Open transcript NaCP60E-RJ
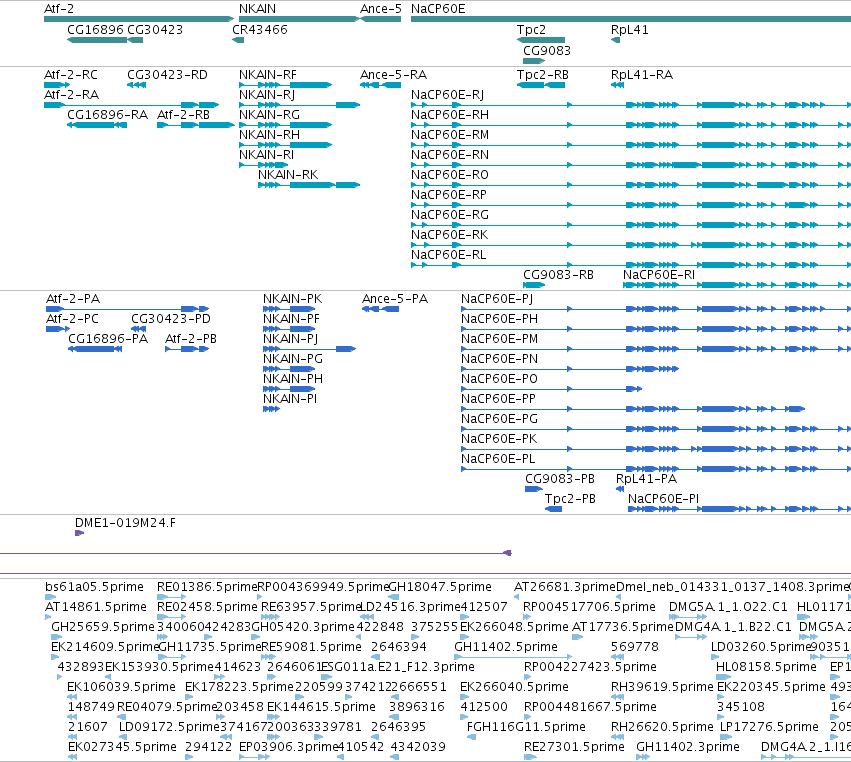This screenshot has height=762, width=851. (447, 95)
